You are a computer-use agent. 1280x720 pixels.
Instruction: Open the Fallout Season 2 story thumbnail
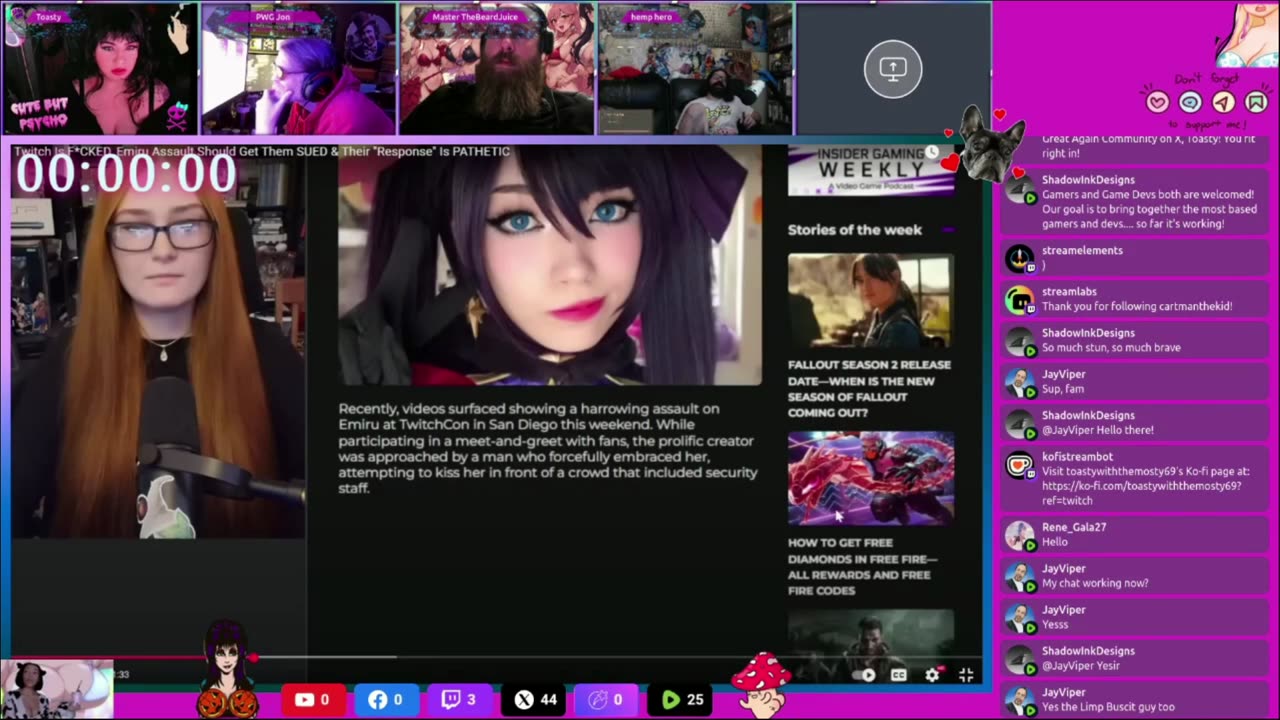pyautogui.click(x=870, y=301)
